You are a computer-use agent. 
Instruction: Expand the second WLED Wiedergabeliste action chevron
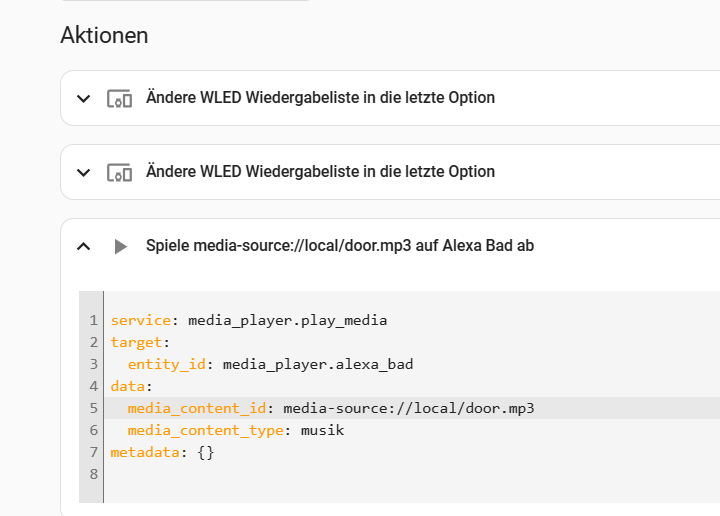(83, 173)
